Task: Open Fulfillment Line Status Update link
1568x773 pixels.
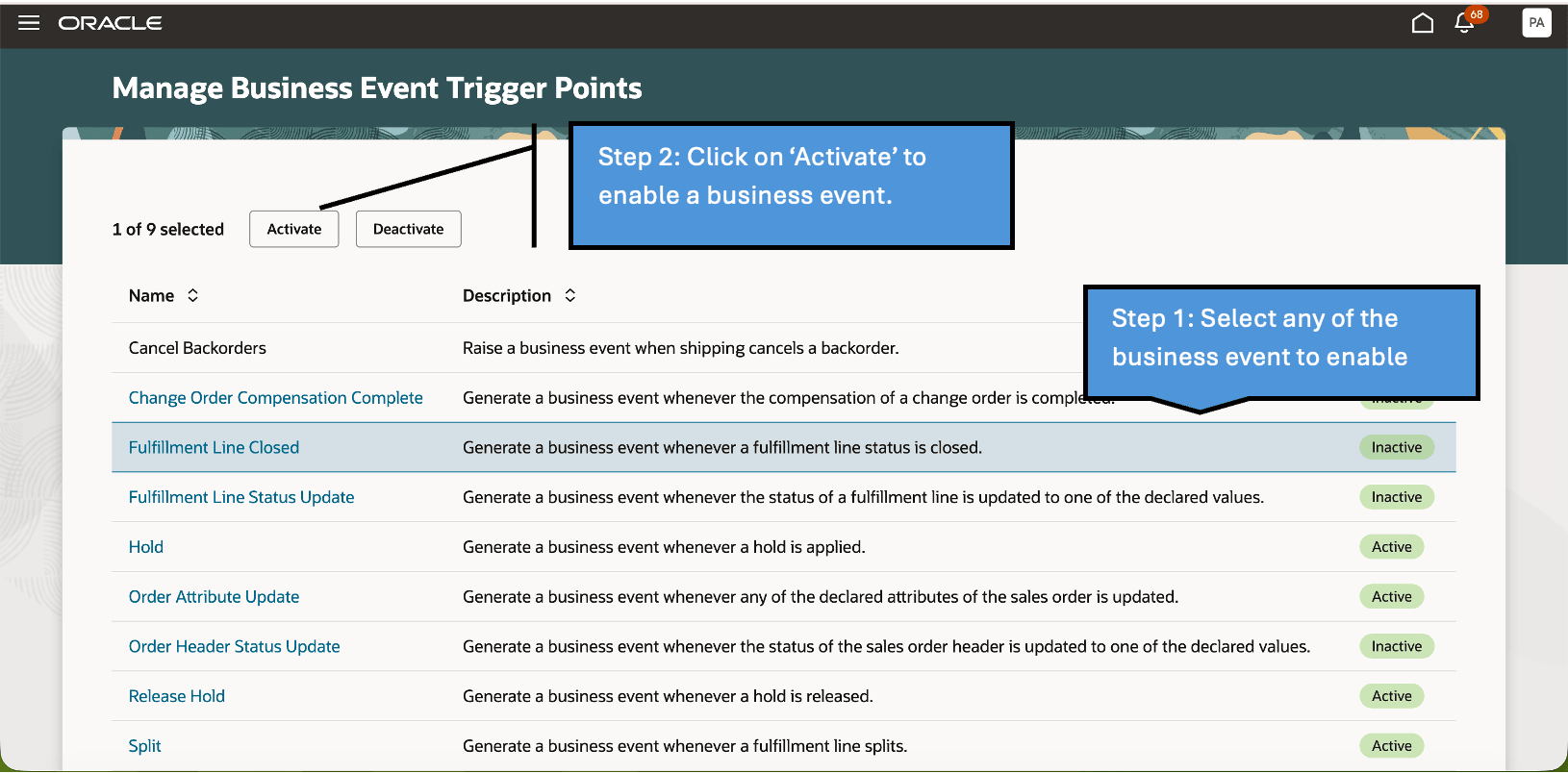Action: (x=241, y=497)
